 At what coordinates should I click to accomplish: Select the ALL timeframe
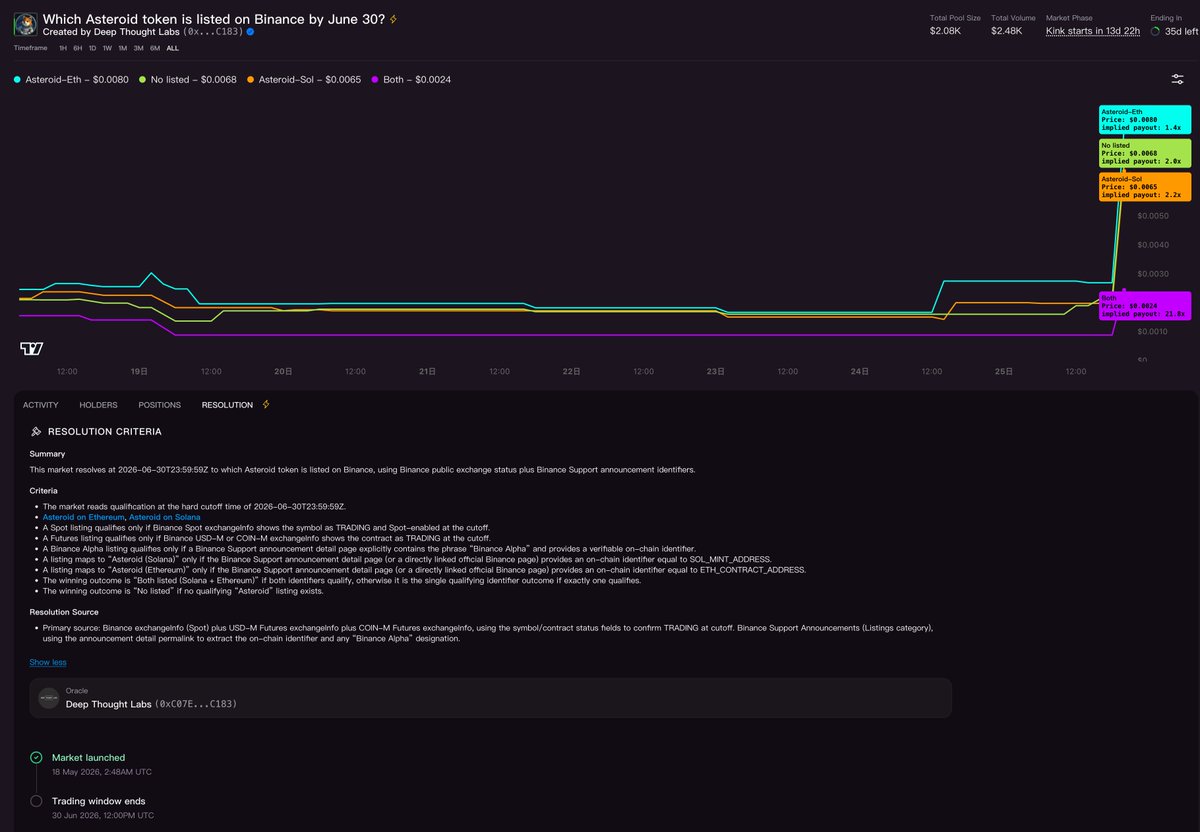pos(173,48)
